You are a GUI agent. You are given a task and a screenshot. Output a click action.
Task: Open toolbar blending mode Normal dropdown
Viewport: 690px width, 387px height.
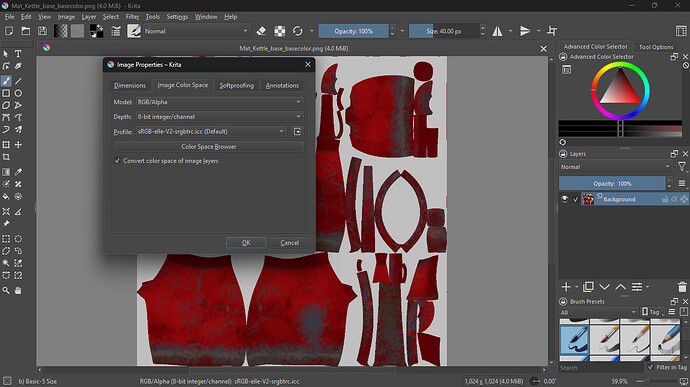click(196, 31)
